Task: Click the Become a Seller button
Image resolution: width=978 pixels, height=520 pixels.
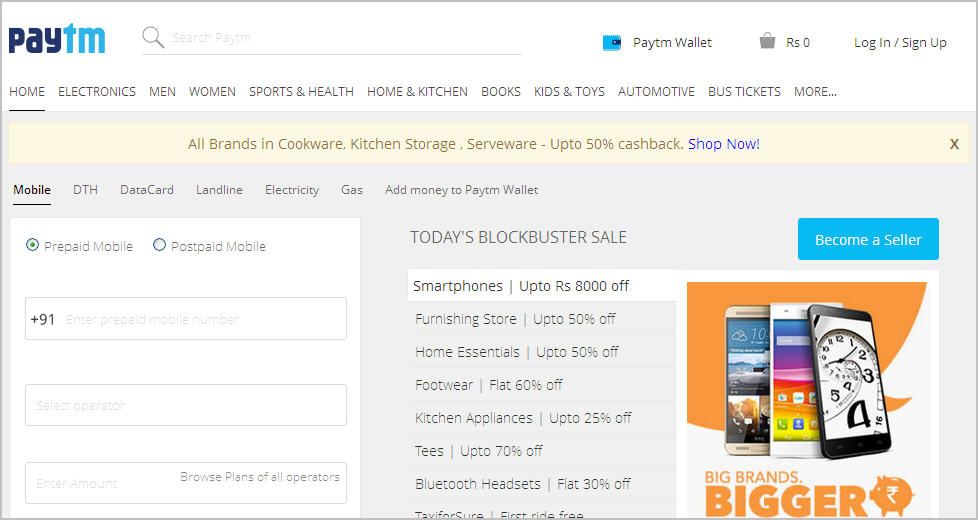Action: click(x=868, y=239)
